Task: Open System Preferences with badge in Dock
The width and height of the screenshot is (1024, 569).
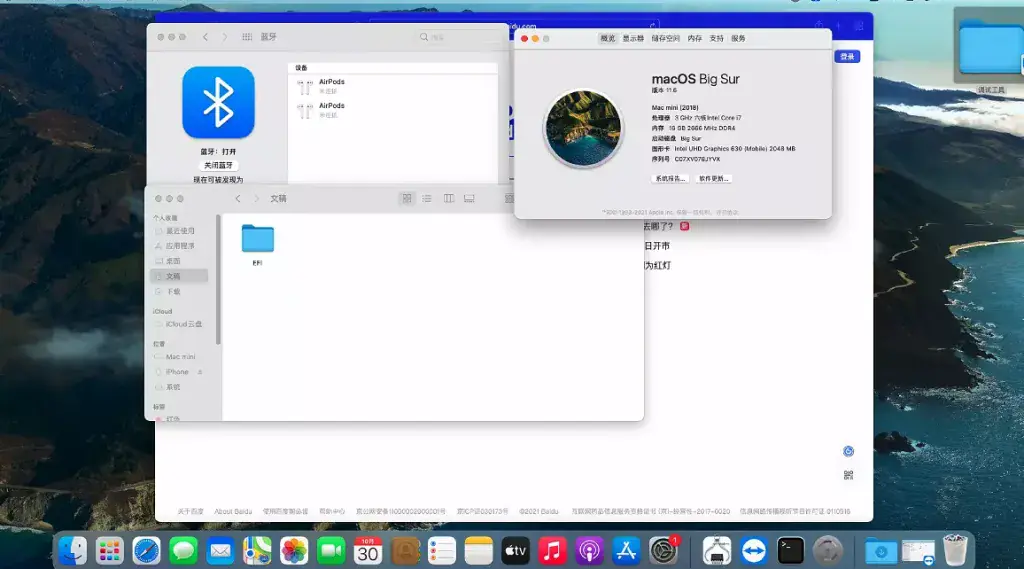Action: click(664, 551)
